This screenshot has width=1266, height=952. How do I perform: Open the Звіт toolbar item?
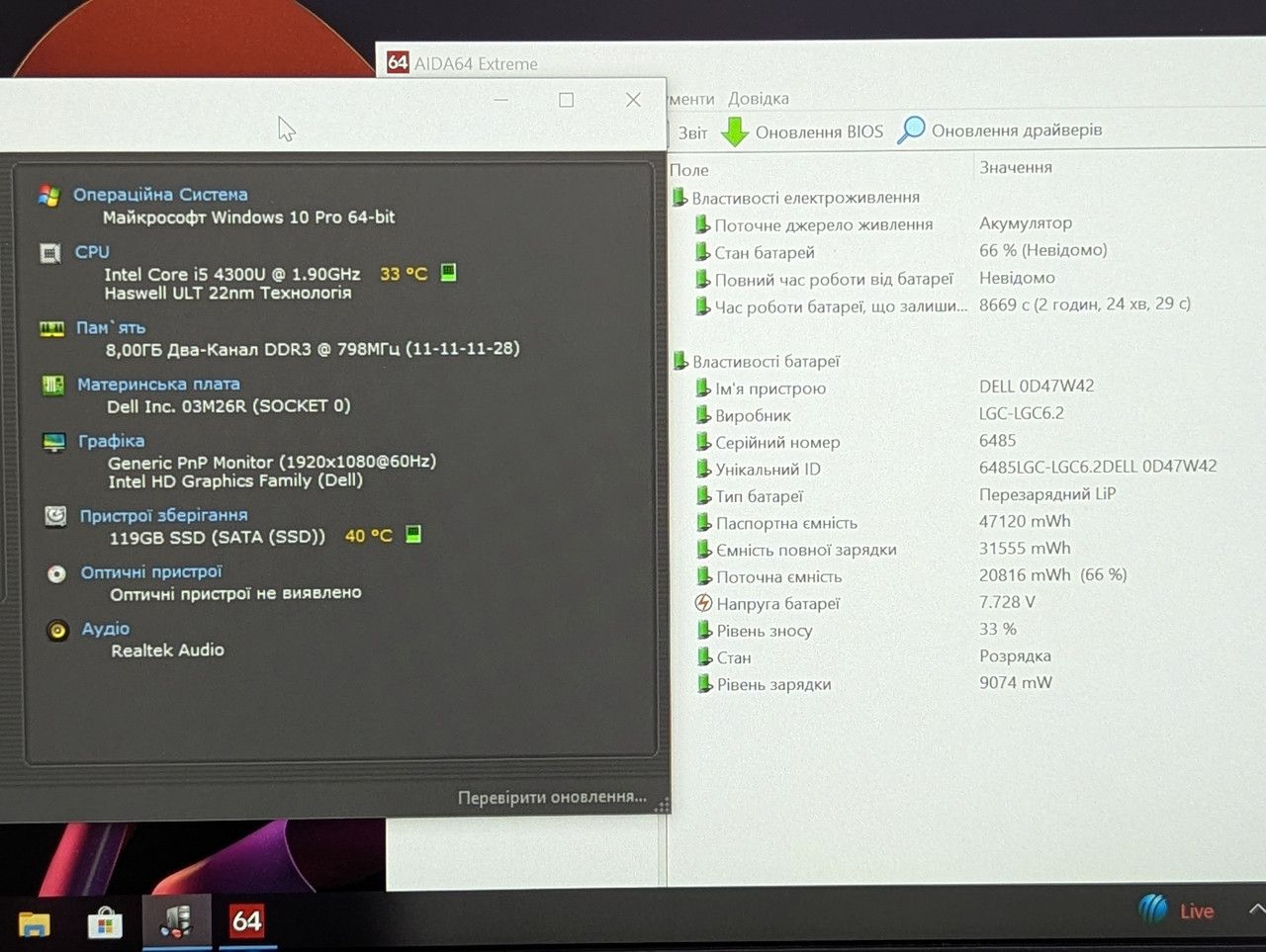692,132
